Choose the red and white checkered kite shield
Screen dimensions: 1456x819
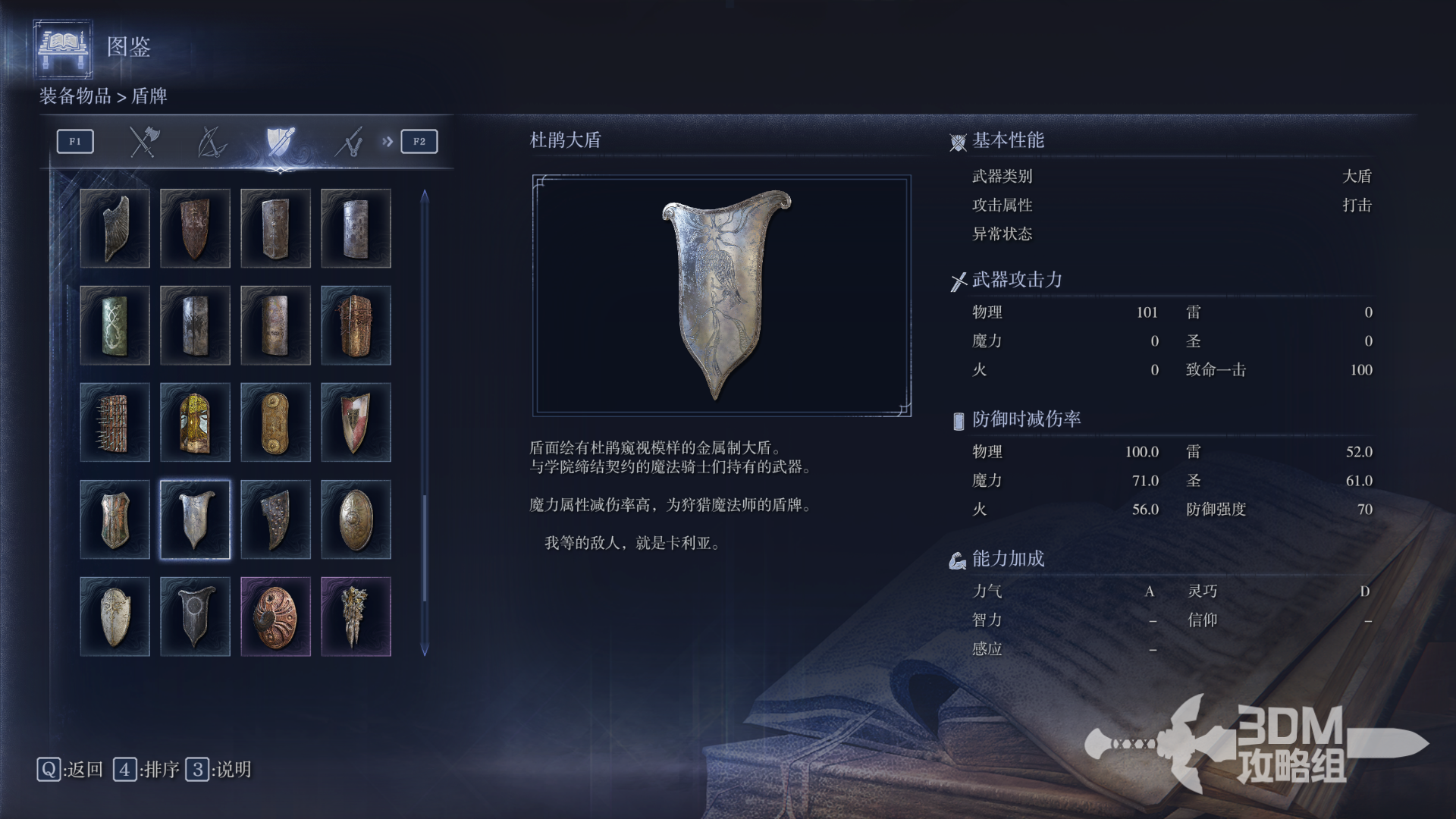click(x=356, y=422)
